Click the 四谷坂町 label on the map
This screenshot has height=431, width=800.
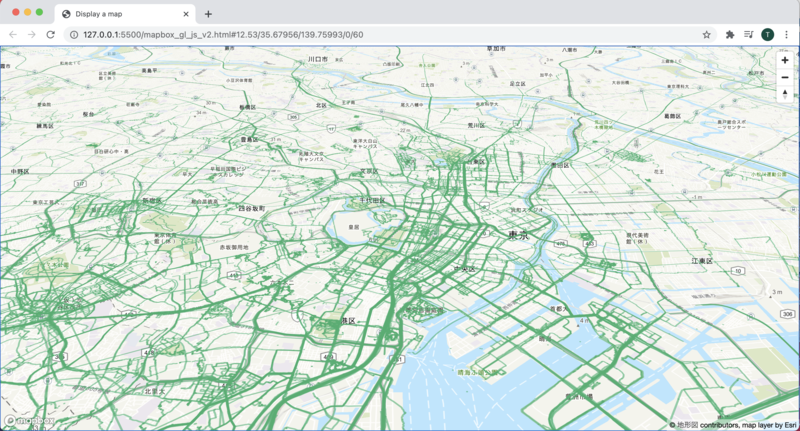coord(252,208)
